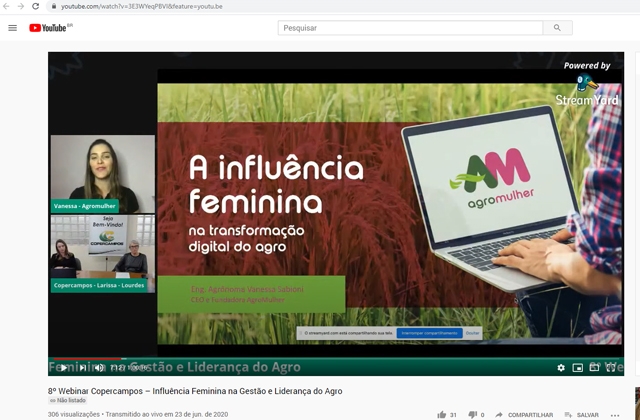This screenshot has width=640, height=420.
Task: Click COMPARTILHAR to share video
Action: [x=524, y=415]
